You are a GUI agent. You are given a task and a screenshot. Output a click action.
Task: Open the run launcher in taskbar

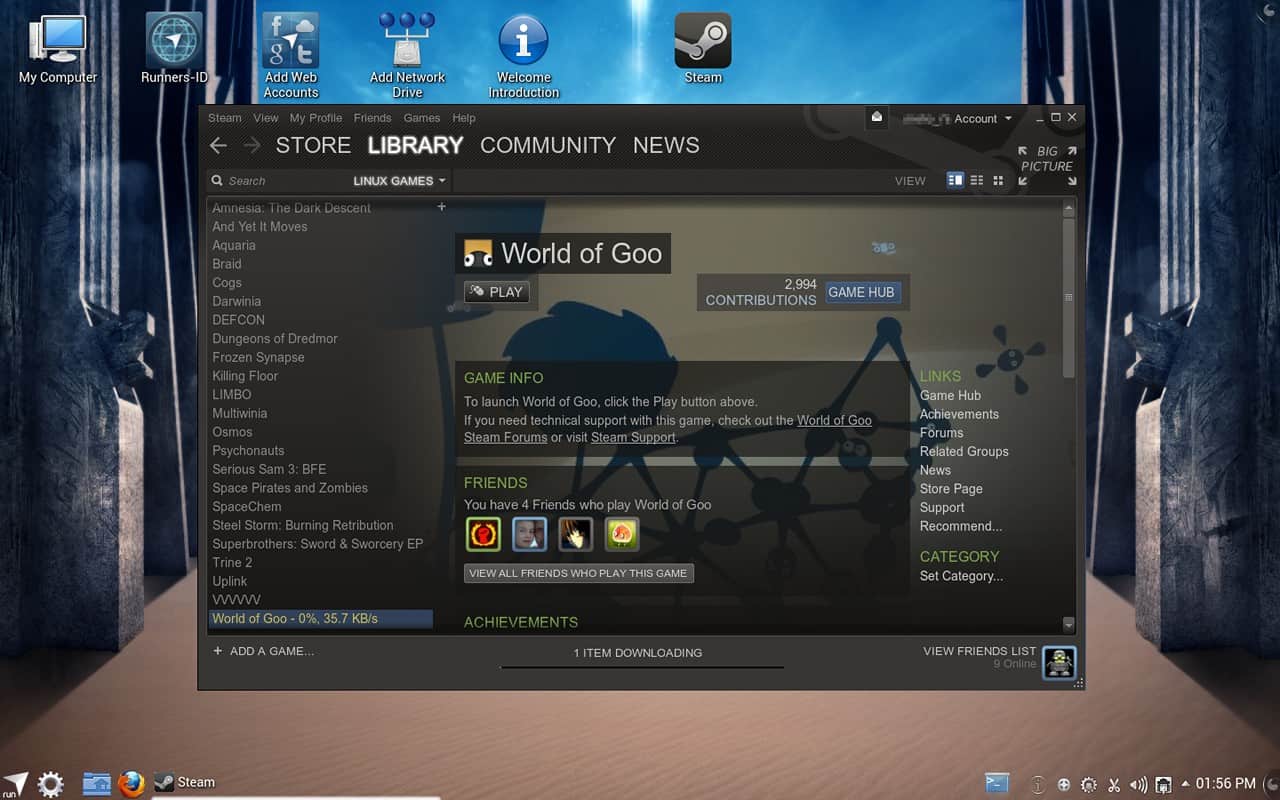15,784
